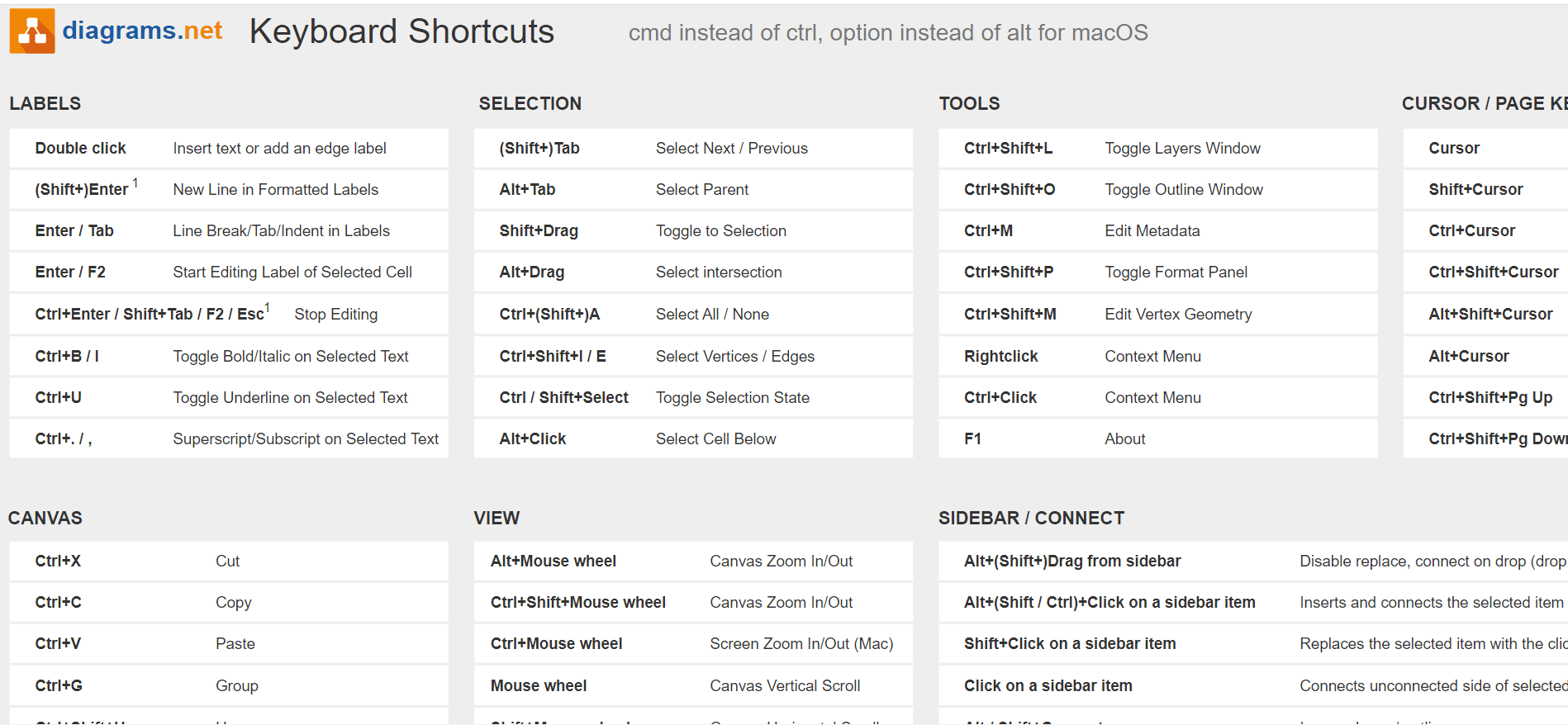Click the Double click shortcut row
This screenshot has width=1568, height=725.
tap(228, 149)
